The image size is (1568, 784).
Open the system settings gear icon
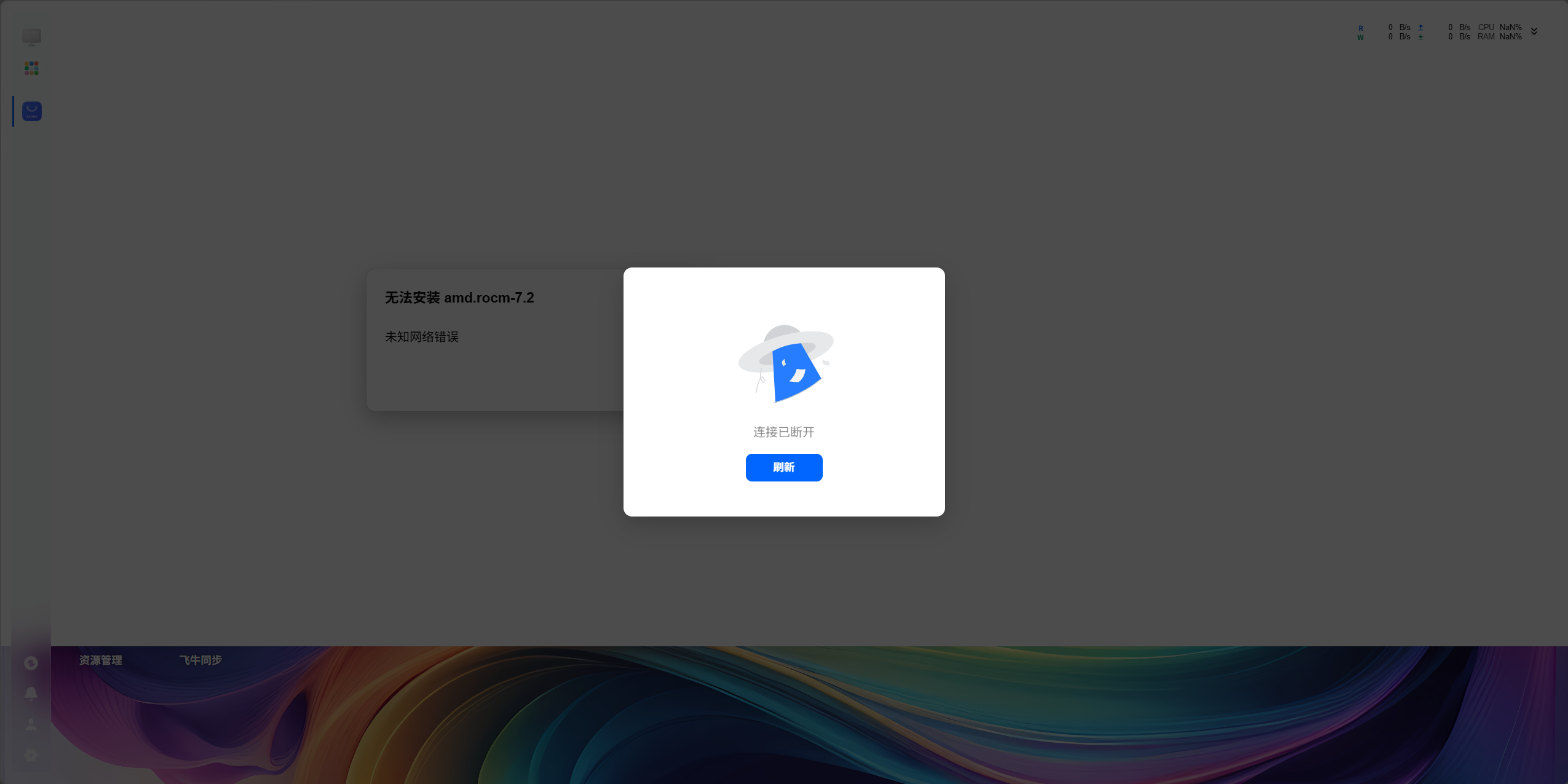31,755
